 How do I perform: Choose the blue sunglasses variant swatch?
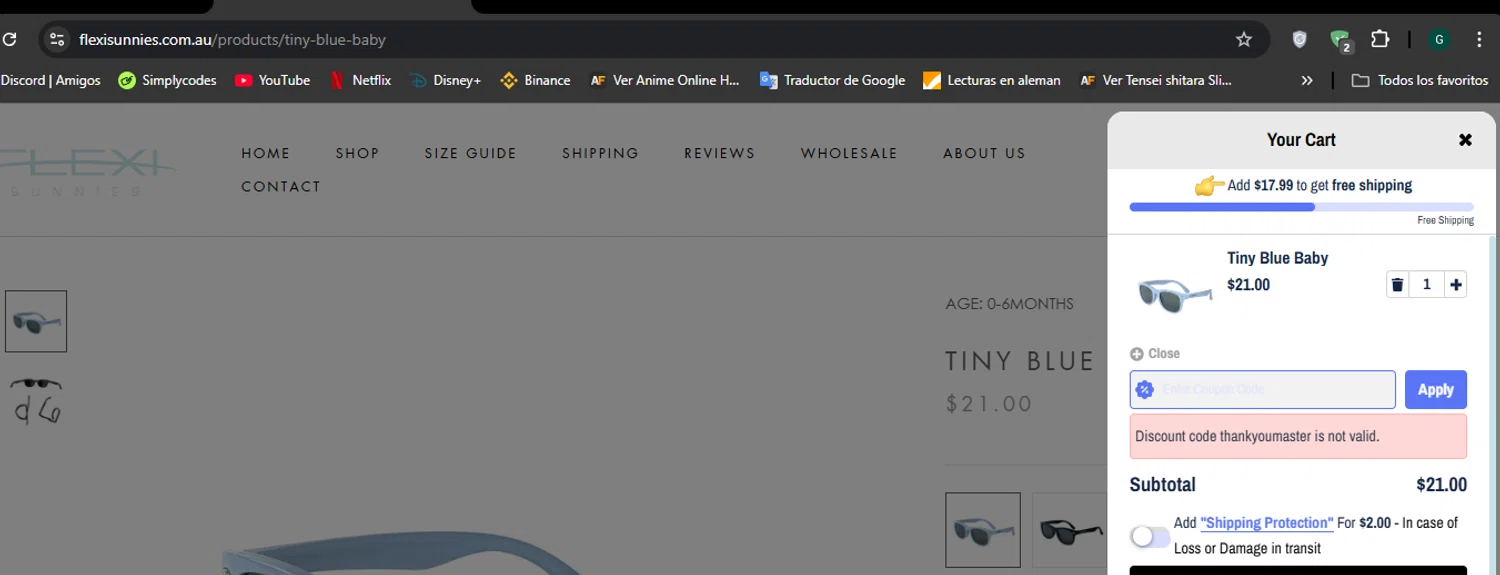click(983, 530)
